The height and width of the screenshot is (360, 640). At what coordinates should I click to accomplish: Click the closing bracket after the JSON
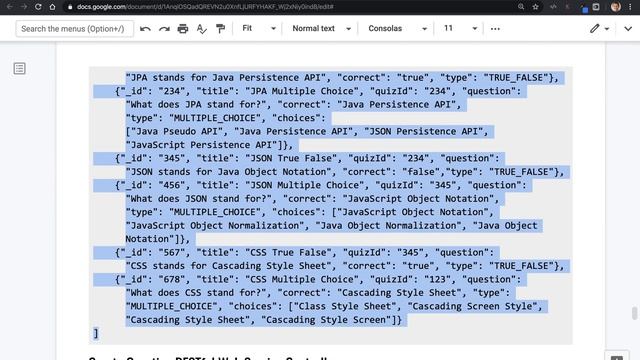pos(96,334)
